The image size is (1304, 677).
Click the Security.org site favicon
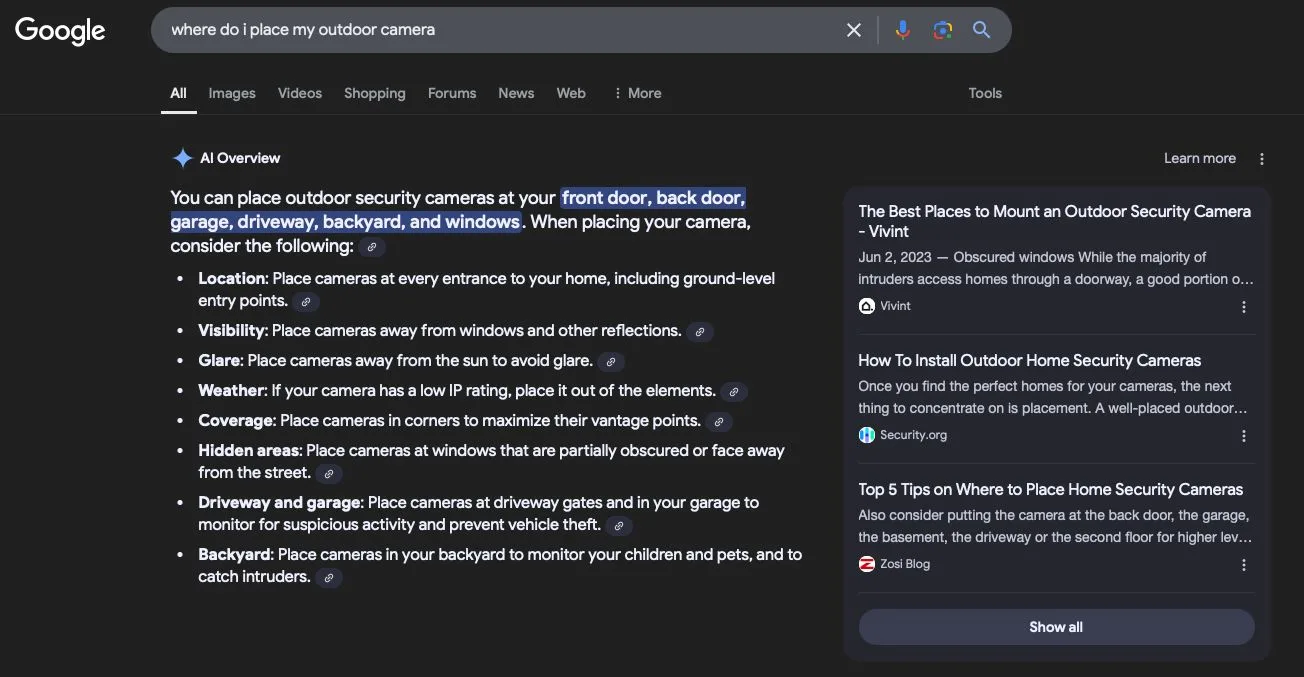click(865, 434)
